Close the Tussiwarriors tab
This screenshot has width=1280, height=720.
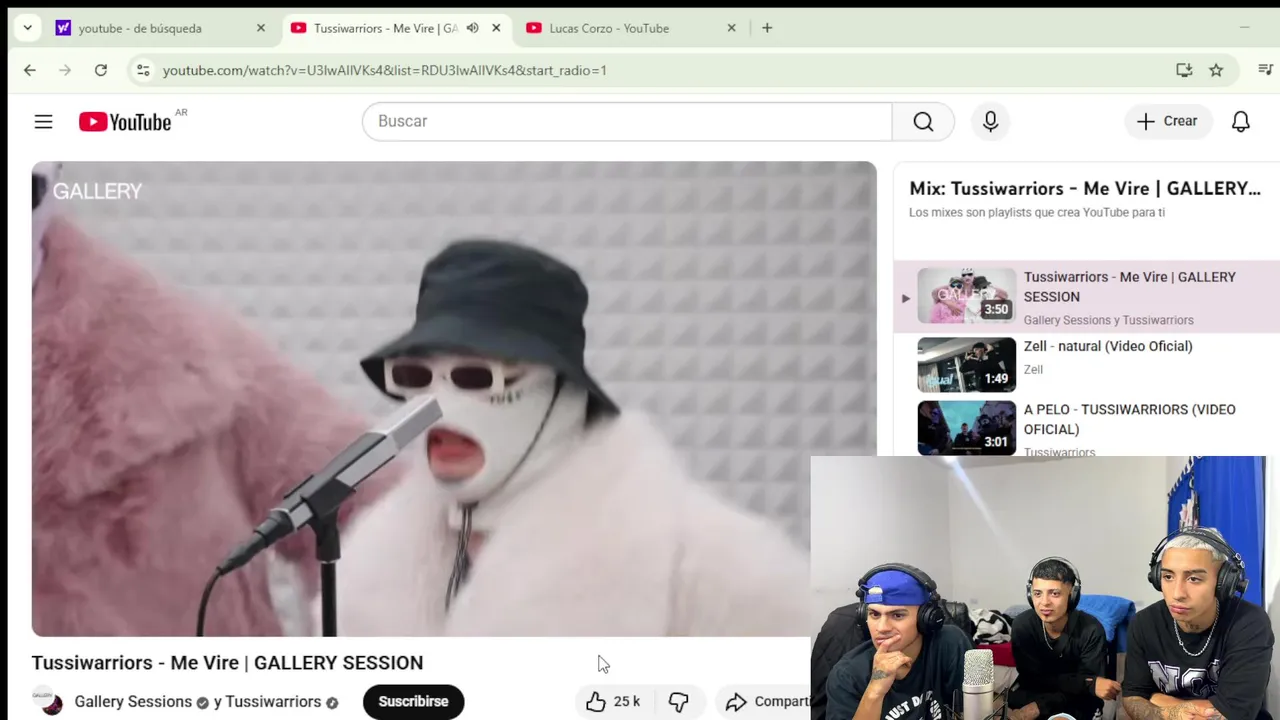pos(496,28)
